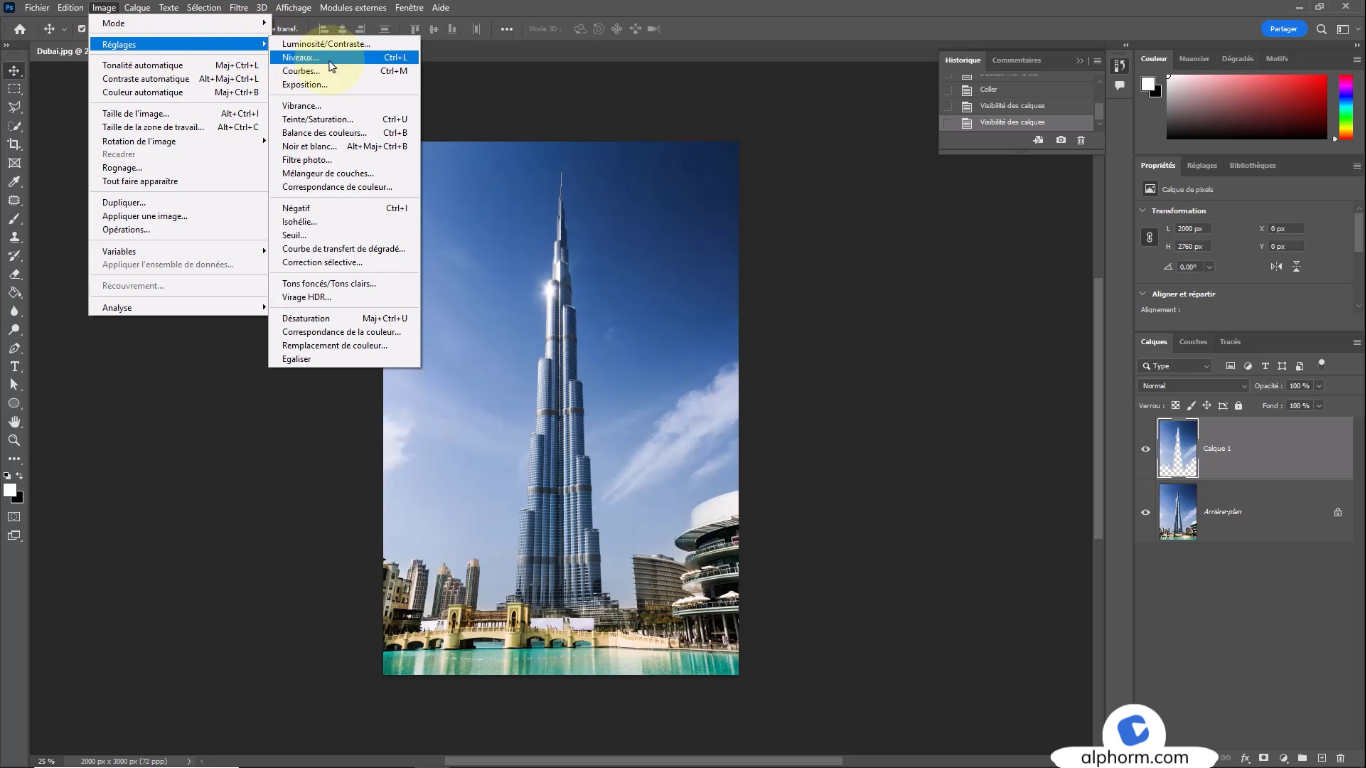Viewport: 1366px width, 768px height.
Task: Hide the Calque 1 layer visibility
Action: tap(1145, 448)
